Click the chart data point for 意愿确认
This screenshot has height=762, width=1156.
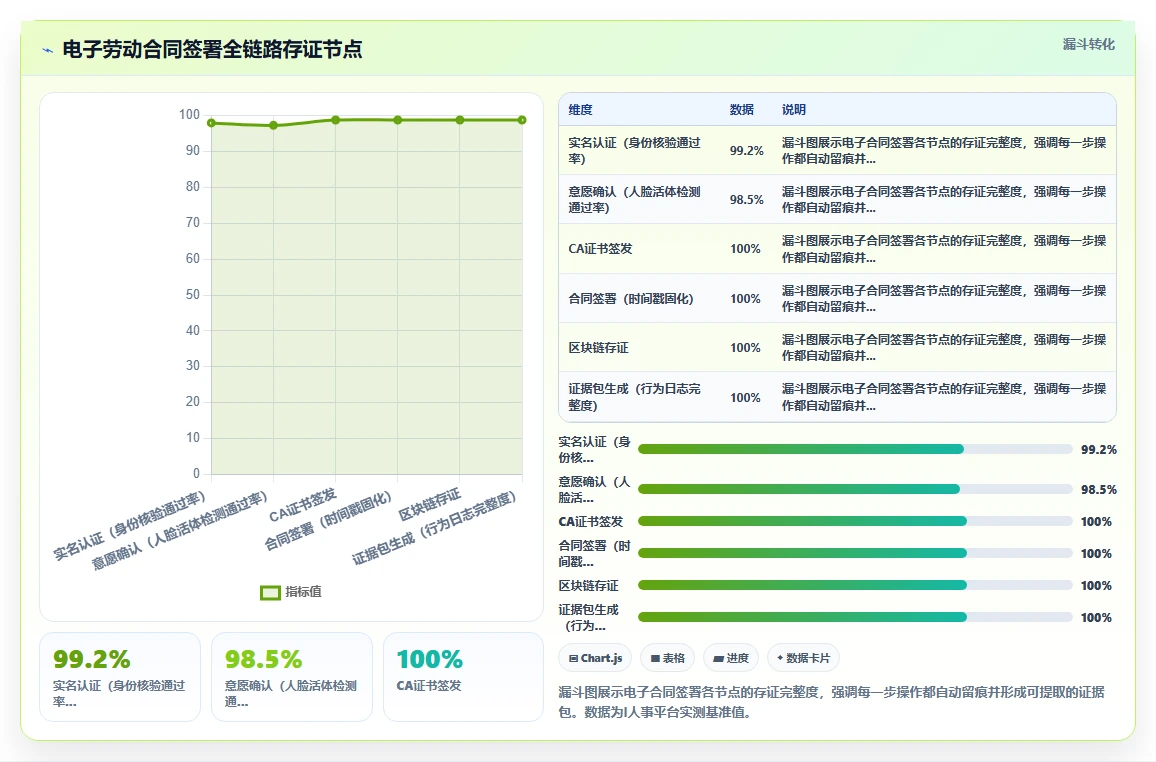coord(274,125)
